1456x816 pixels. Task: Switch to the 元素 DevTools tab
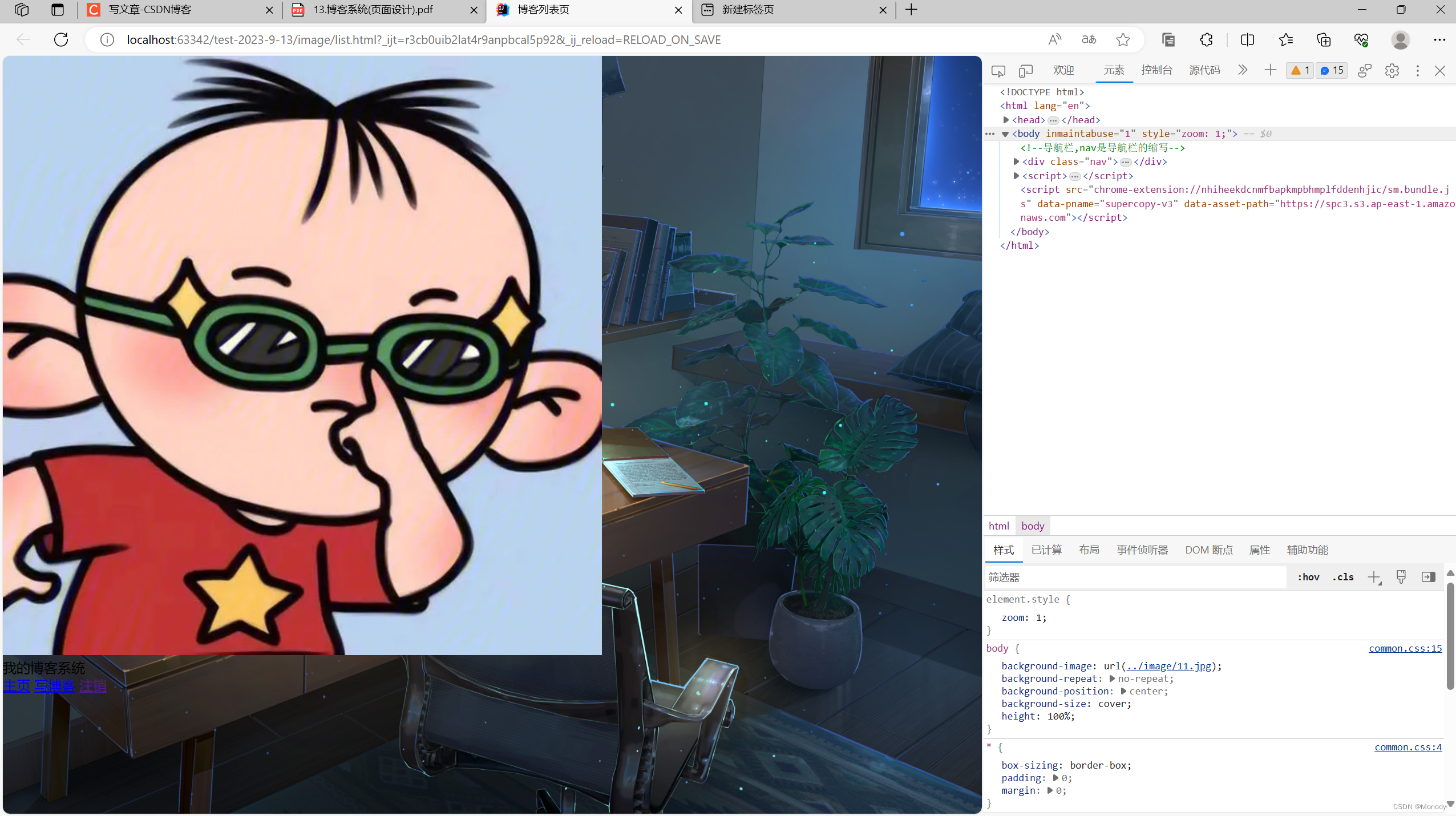[x=1114, y=70]
